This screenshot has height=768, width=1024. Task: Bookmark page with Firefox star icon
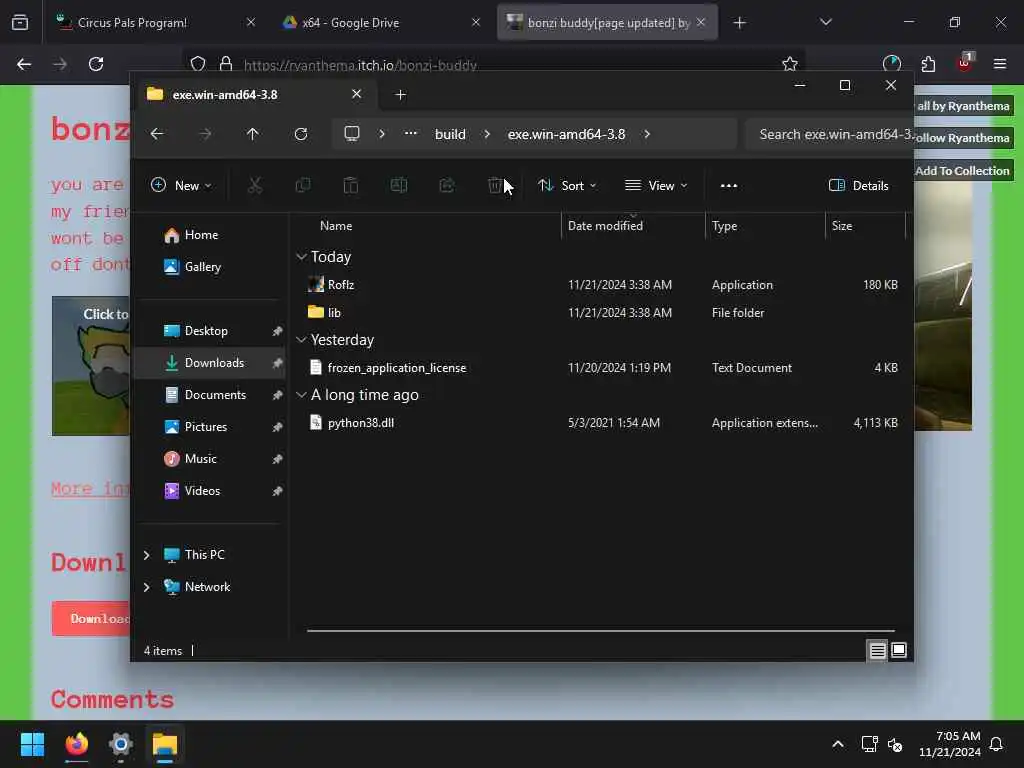tap(790, 63)
